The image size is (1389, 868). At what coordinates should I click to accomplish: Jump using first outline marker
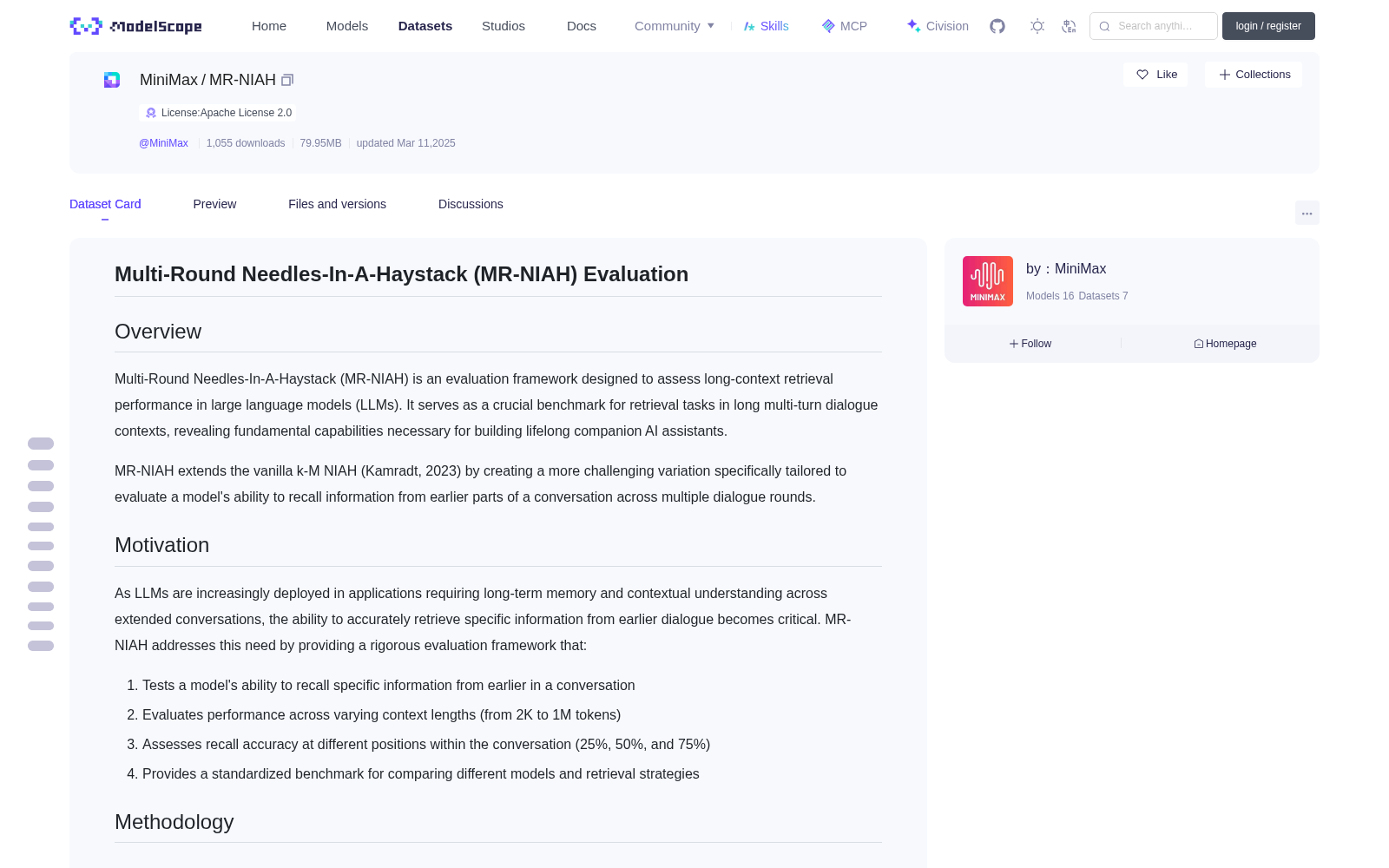[x=41, y=444]
